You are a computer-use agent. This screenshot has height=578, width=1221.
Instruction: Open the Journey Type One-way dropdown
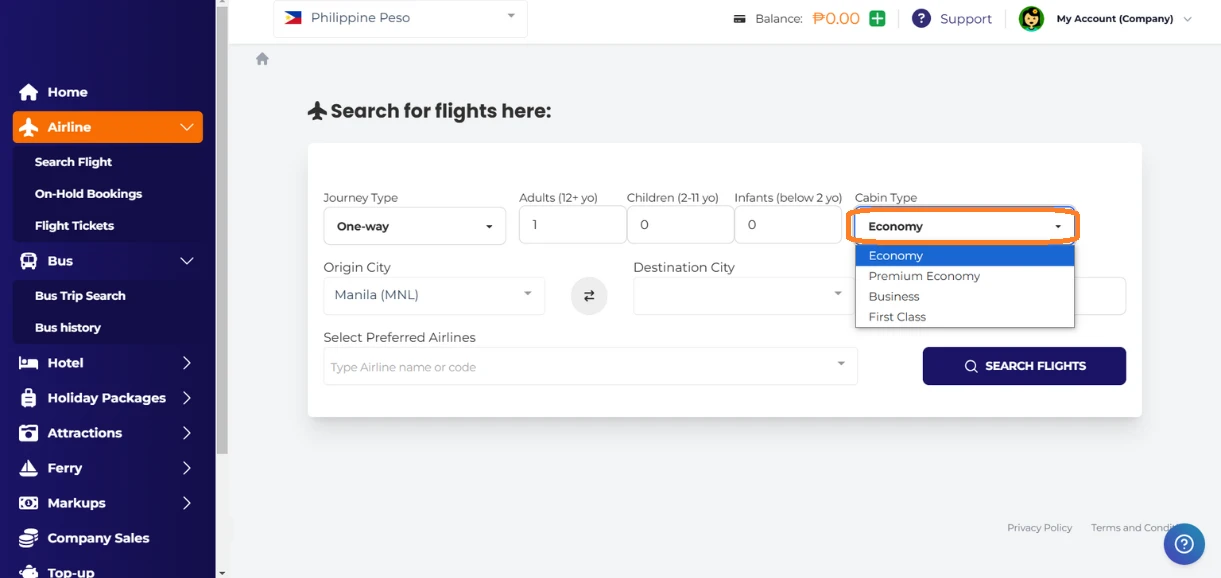[414, 226]
